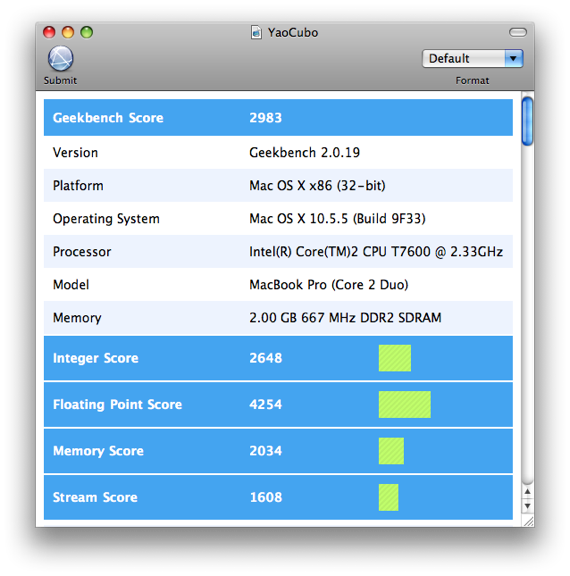Select the Operating System label
Viewport: 570px width, 576px height.
(x=106, y=219)
